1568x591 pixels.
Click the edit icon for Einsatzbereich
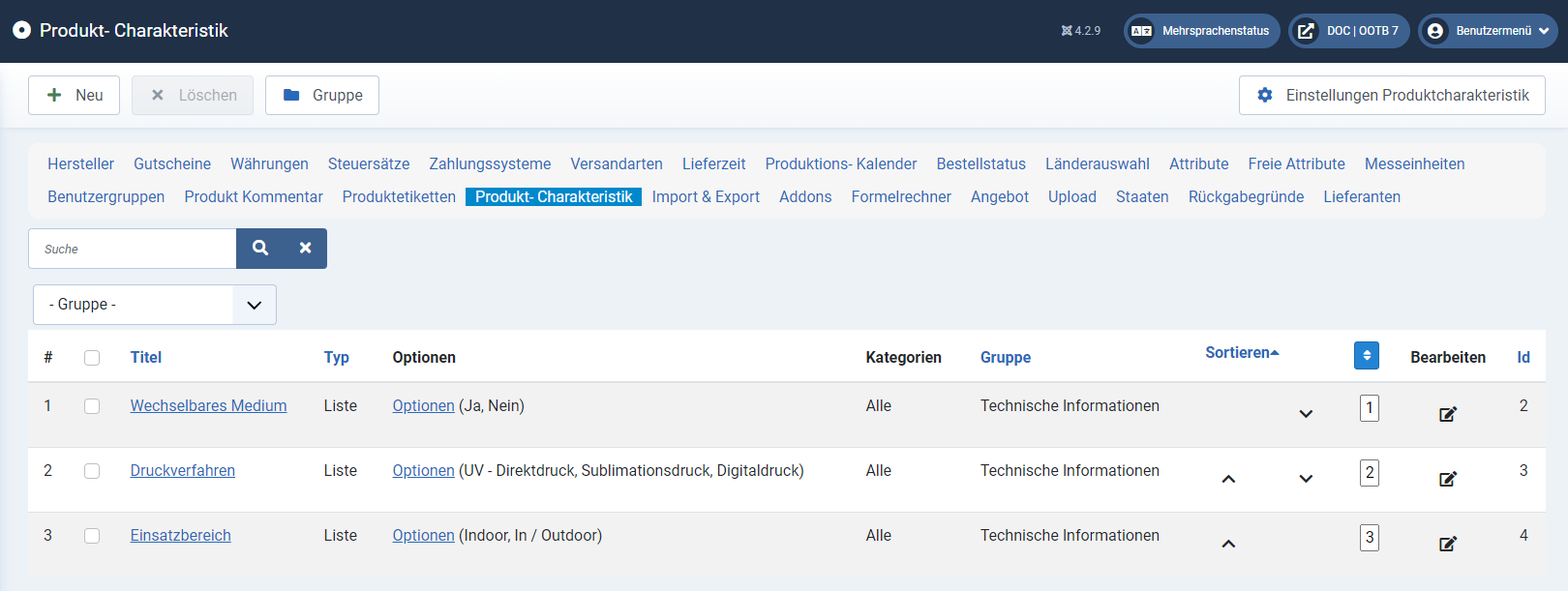[1448, 544]
